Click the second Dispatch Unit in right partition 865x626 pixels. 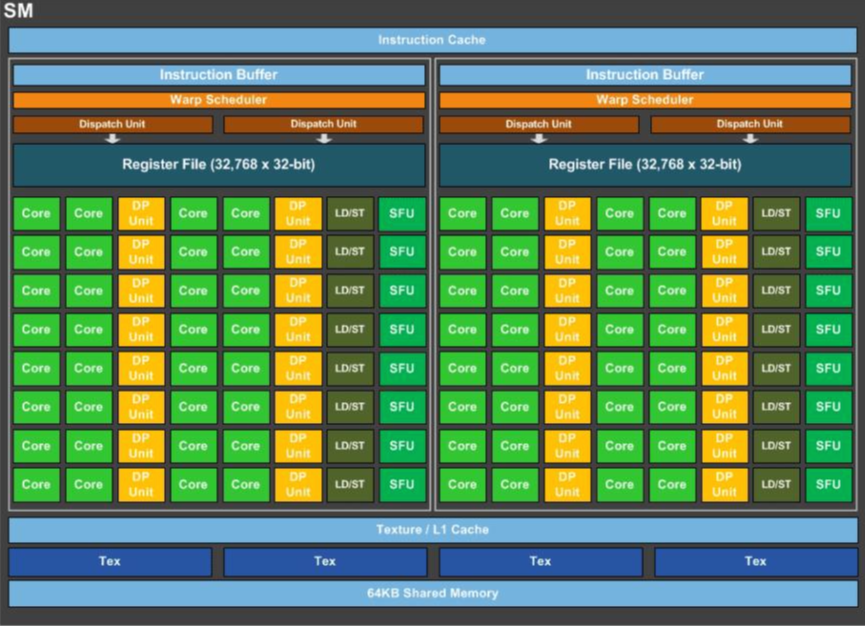pos(750,124)
